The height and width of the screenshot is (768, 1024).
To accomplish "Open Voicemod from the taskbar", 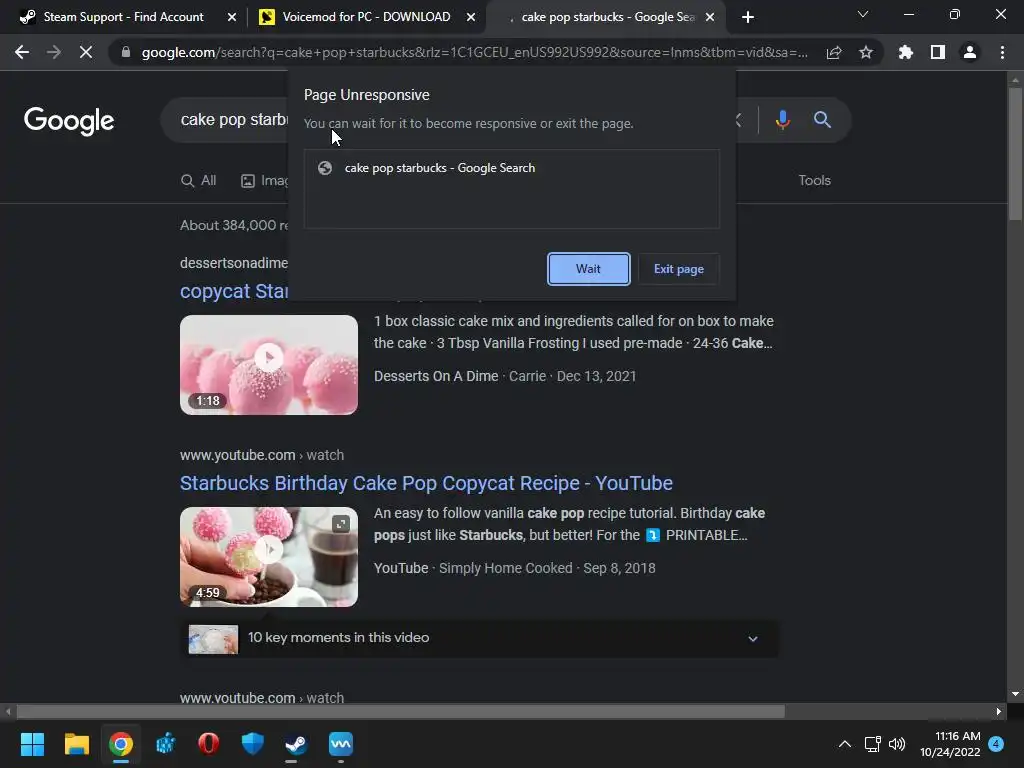I will tap(340, 744).
